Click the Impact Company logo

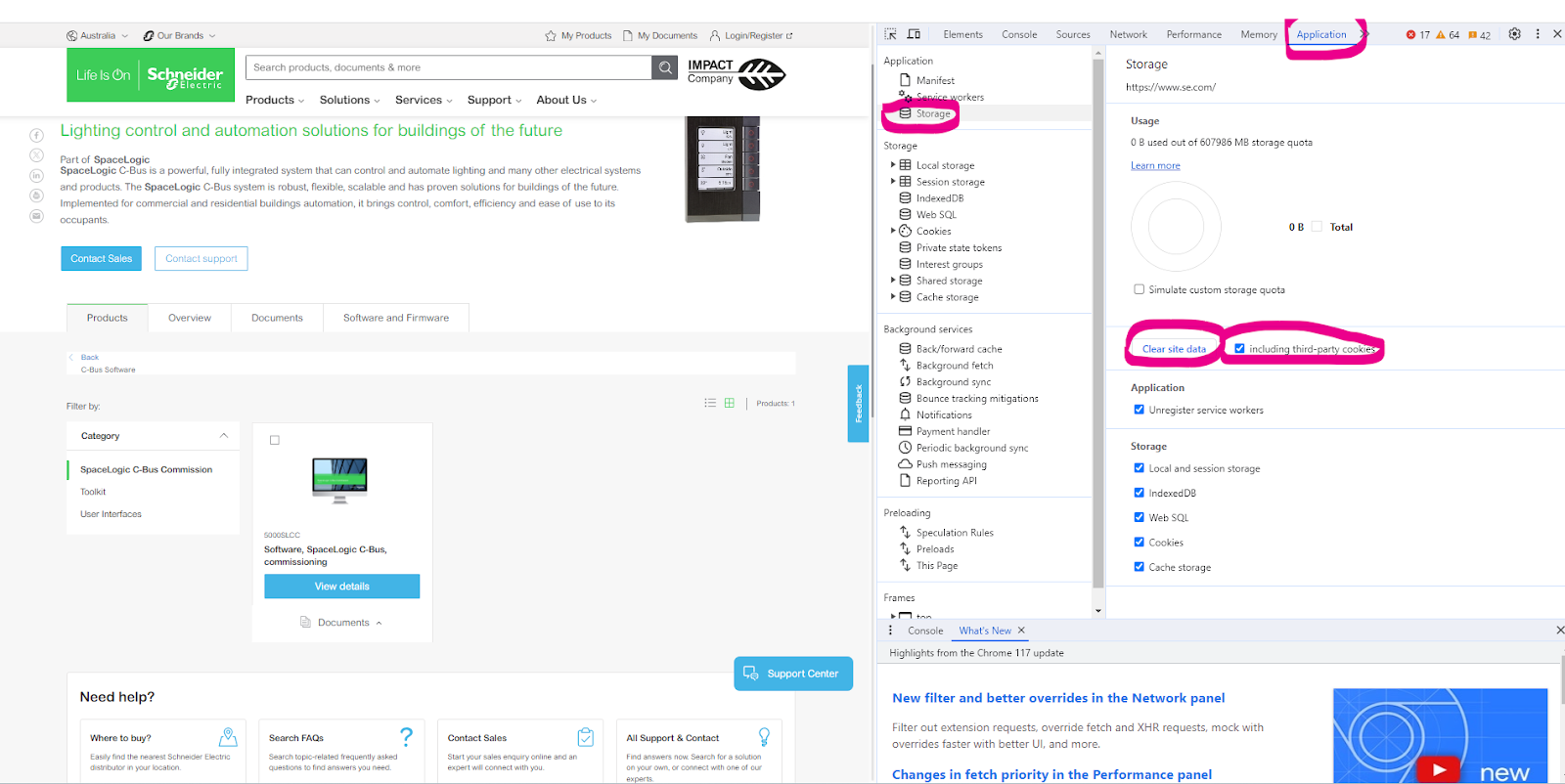click(x=736, y=73)
